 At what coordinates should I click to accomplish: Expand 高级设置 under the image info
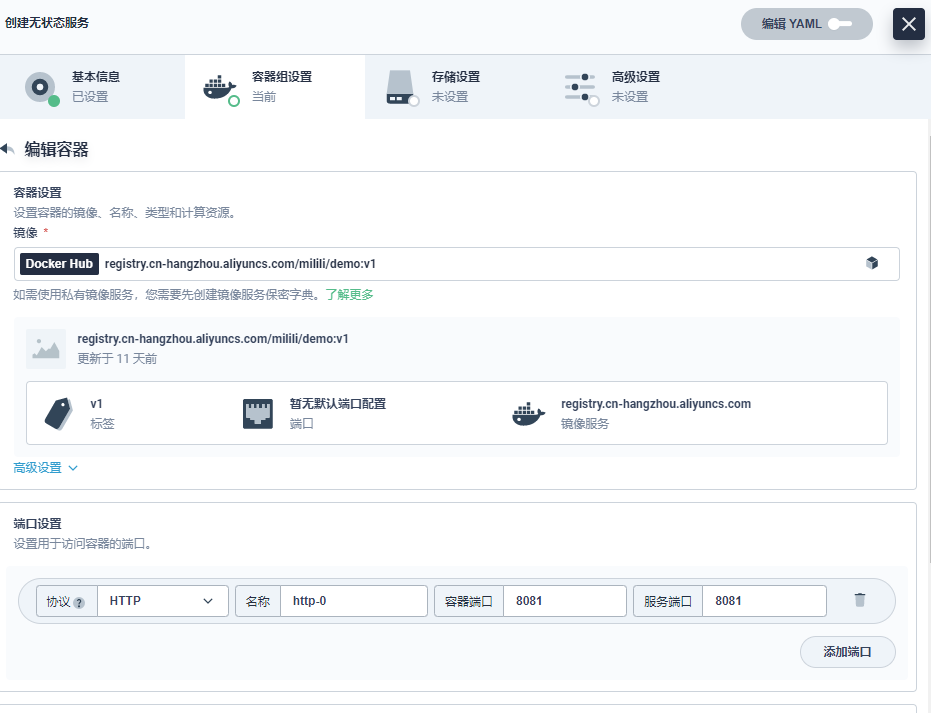(x=45, y=467)
